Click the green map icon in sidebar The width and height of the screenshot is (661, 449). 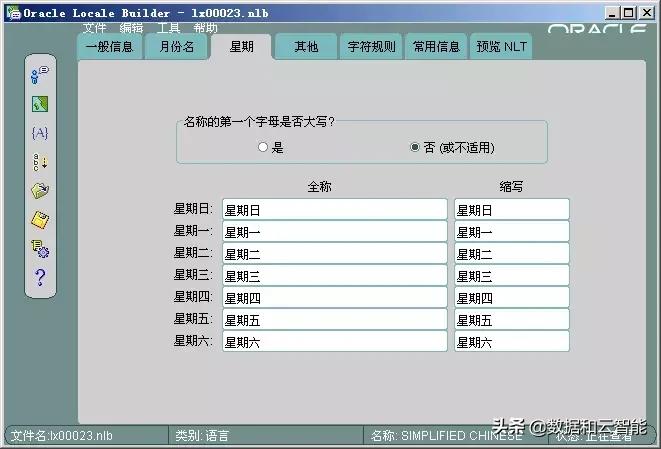coord(40,104)
